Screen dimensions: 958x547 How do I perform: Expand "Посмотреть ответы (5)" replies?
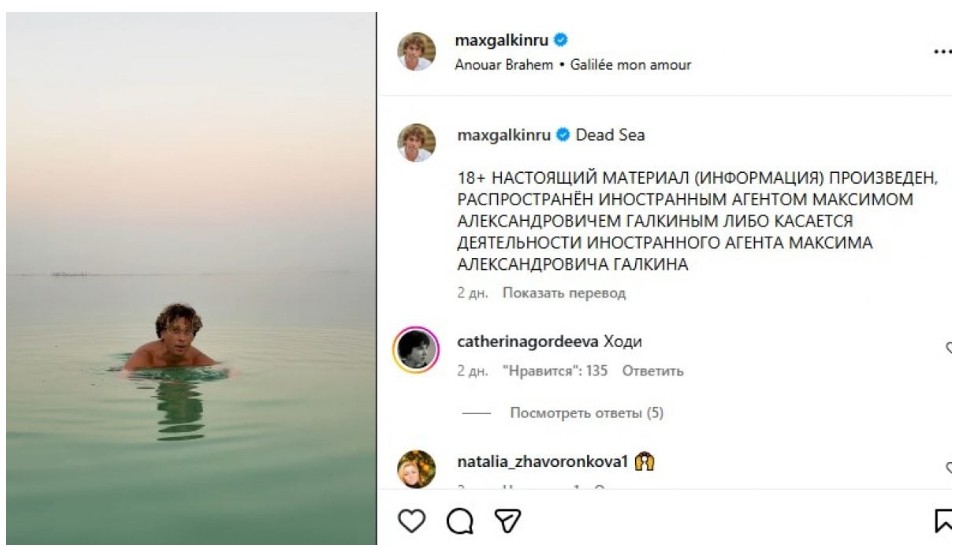(x=586, y=412)
